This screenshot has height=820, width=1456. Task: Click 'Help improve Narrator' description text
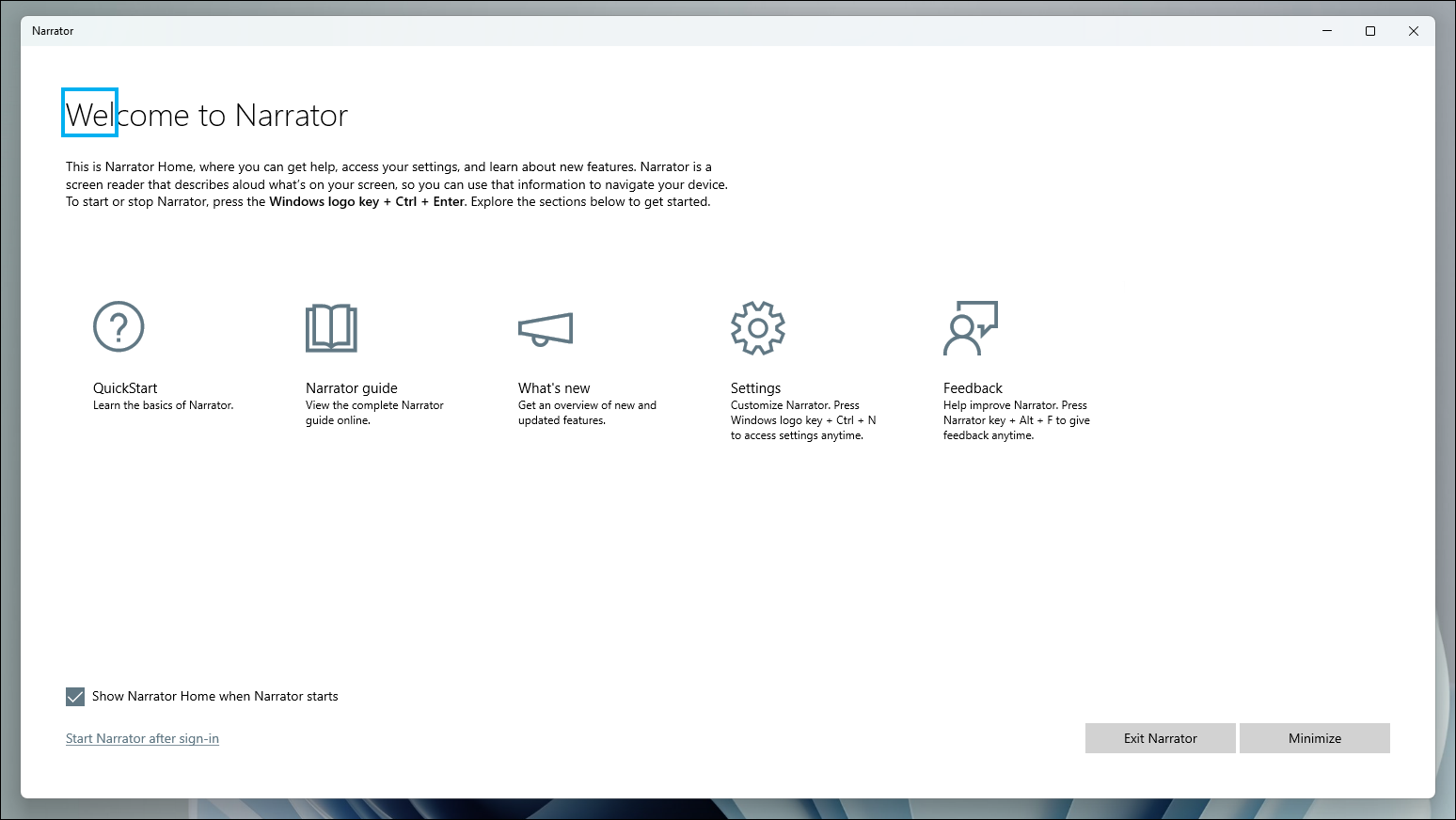tap(1016, 420)
